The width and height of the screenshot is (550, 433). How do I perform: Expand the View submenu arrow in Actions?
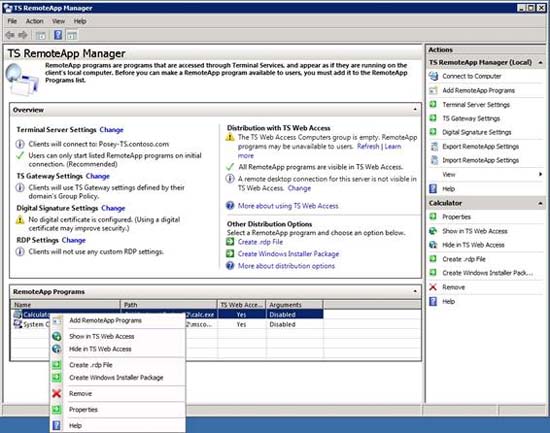[540, 174]
